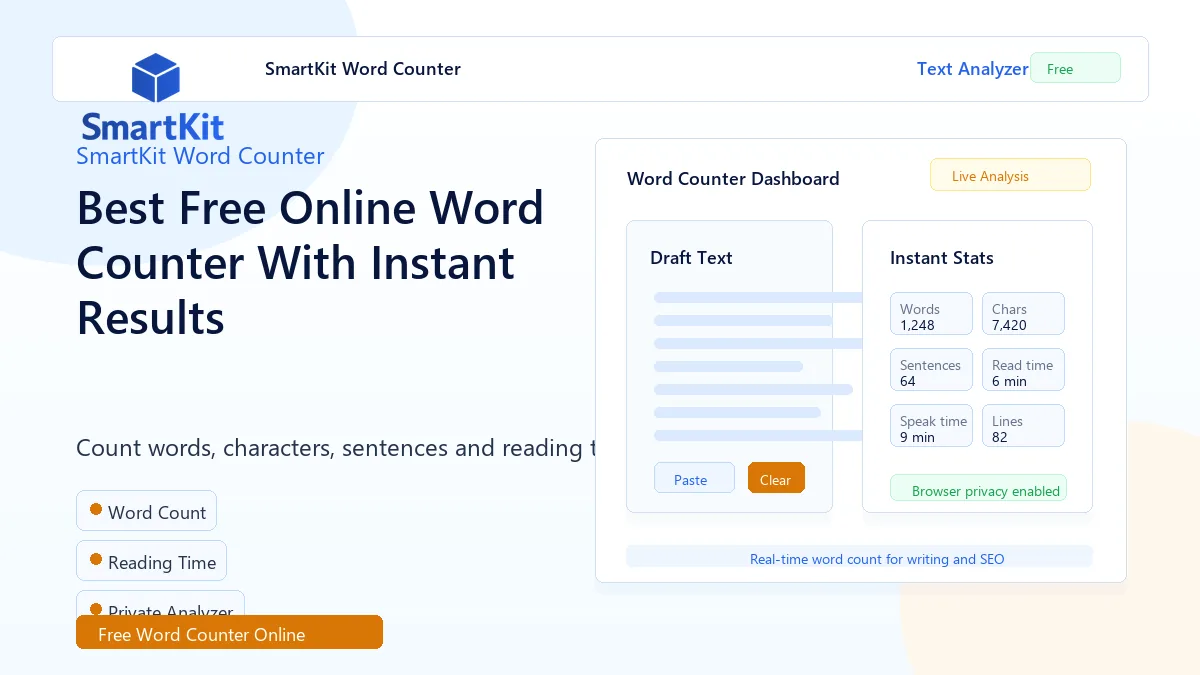Click the Free Word Counter Online button
The height and width of the screenshot is (675, 1200).
(229, 633)
